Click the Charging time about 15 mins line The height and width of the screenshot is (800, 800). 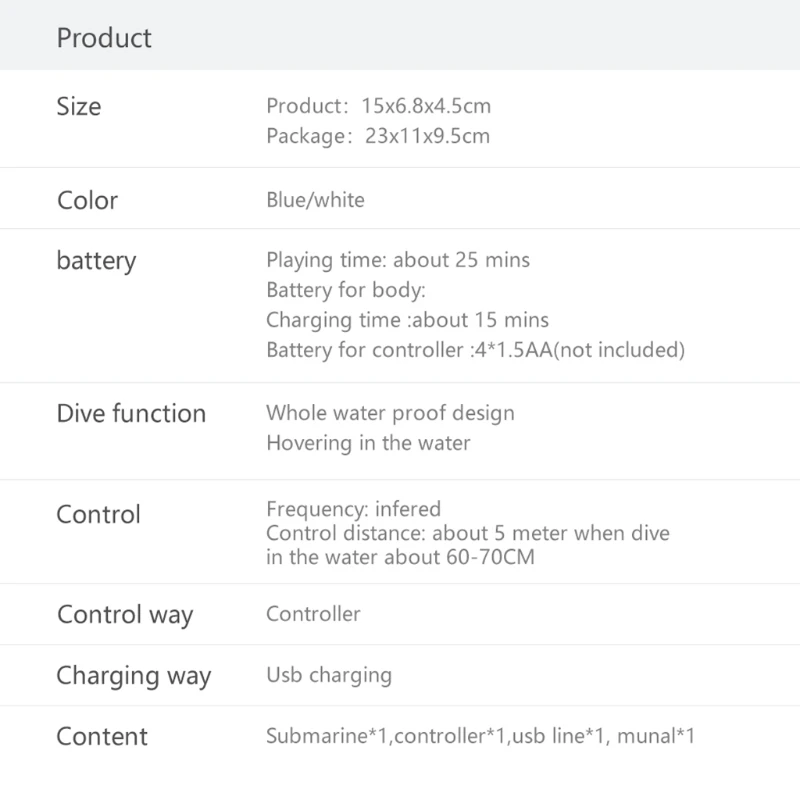407,320
